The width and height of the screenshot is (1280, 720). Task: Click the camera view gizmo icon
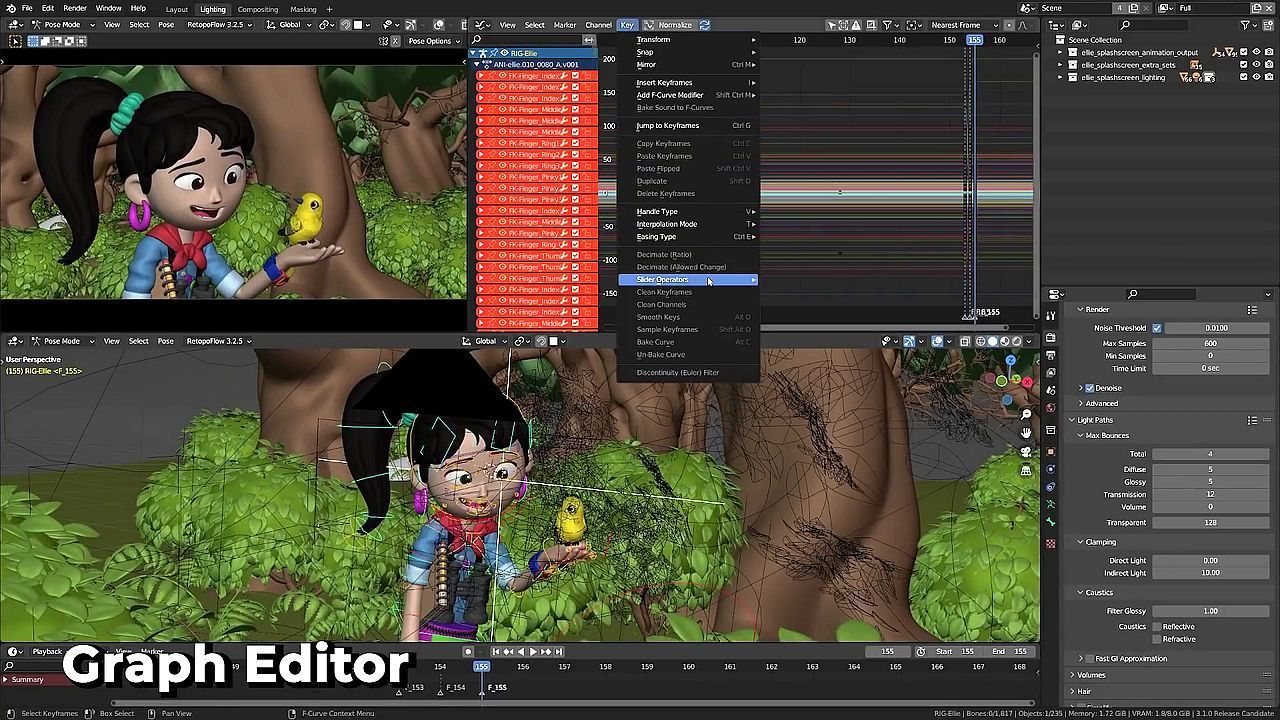coord(1026,452)
